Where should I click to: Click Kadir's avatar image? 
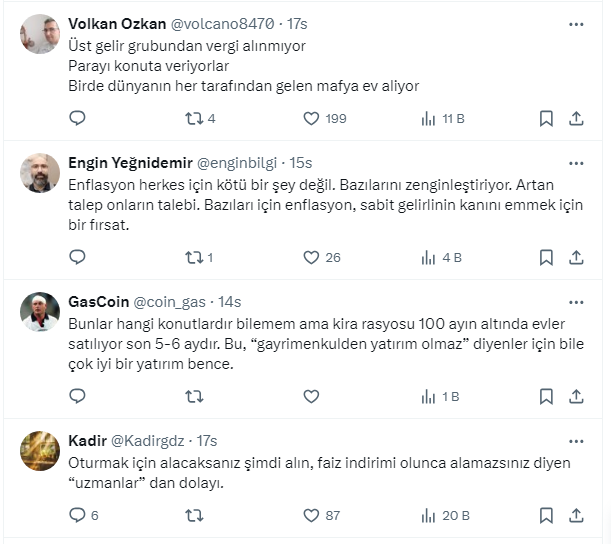pos(40,450)
